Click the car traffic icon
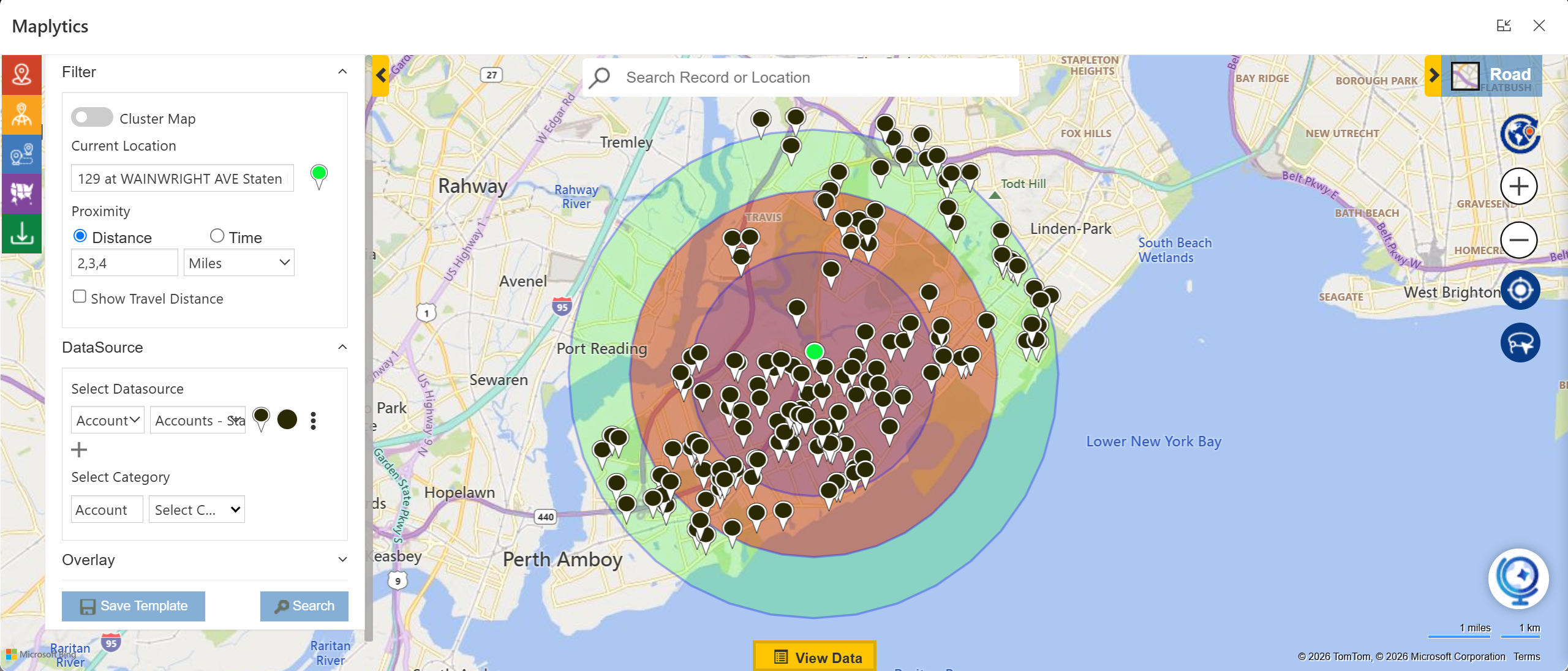 click(1520, 343)
